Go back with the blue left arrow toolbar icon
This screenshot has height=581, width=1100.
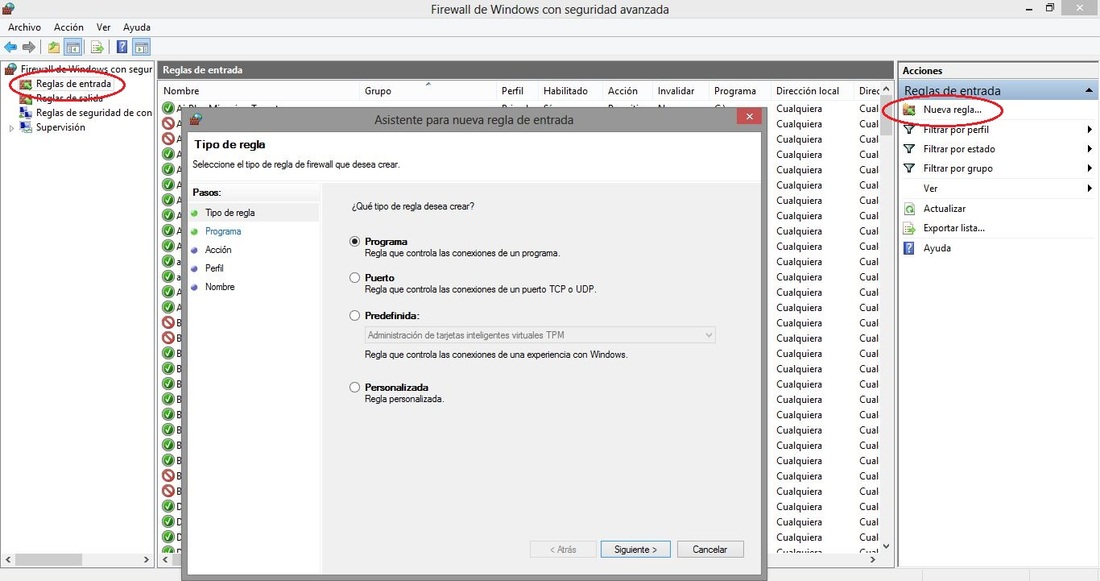tap(11, 47)
